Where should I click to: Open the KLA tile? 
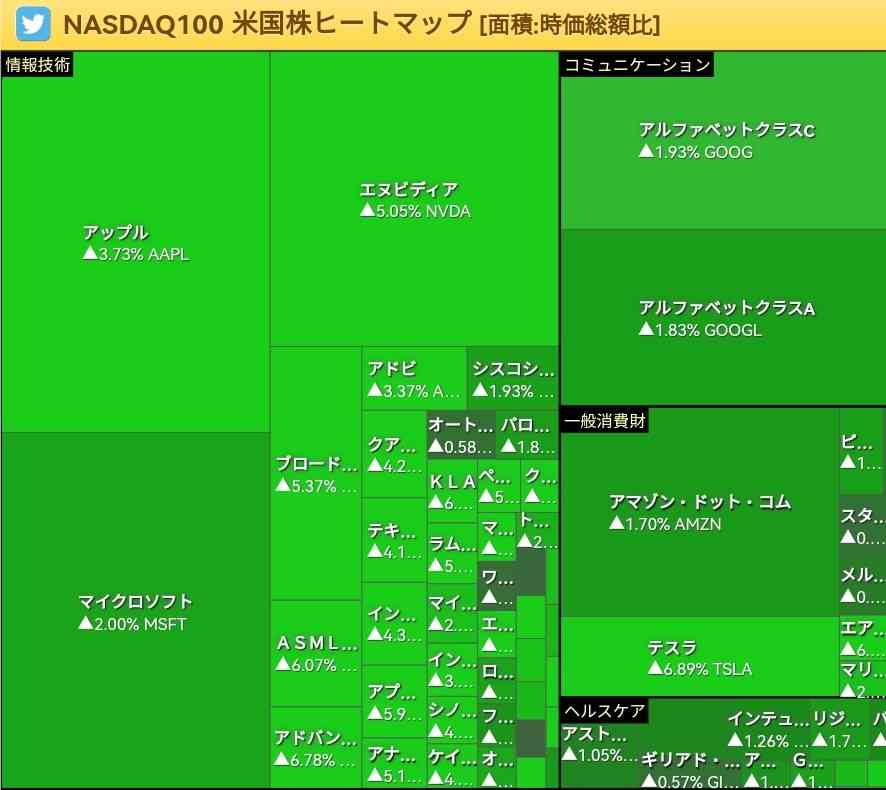(452, 491)
